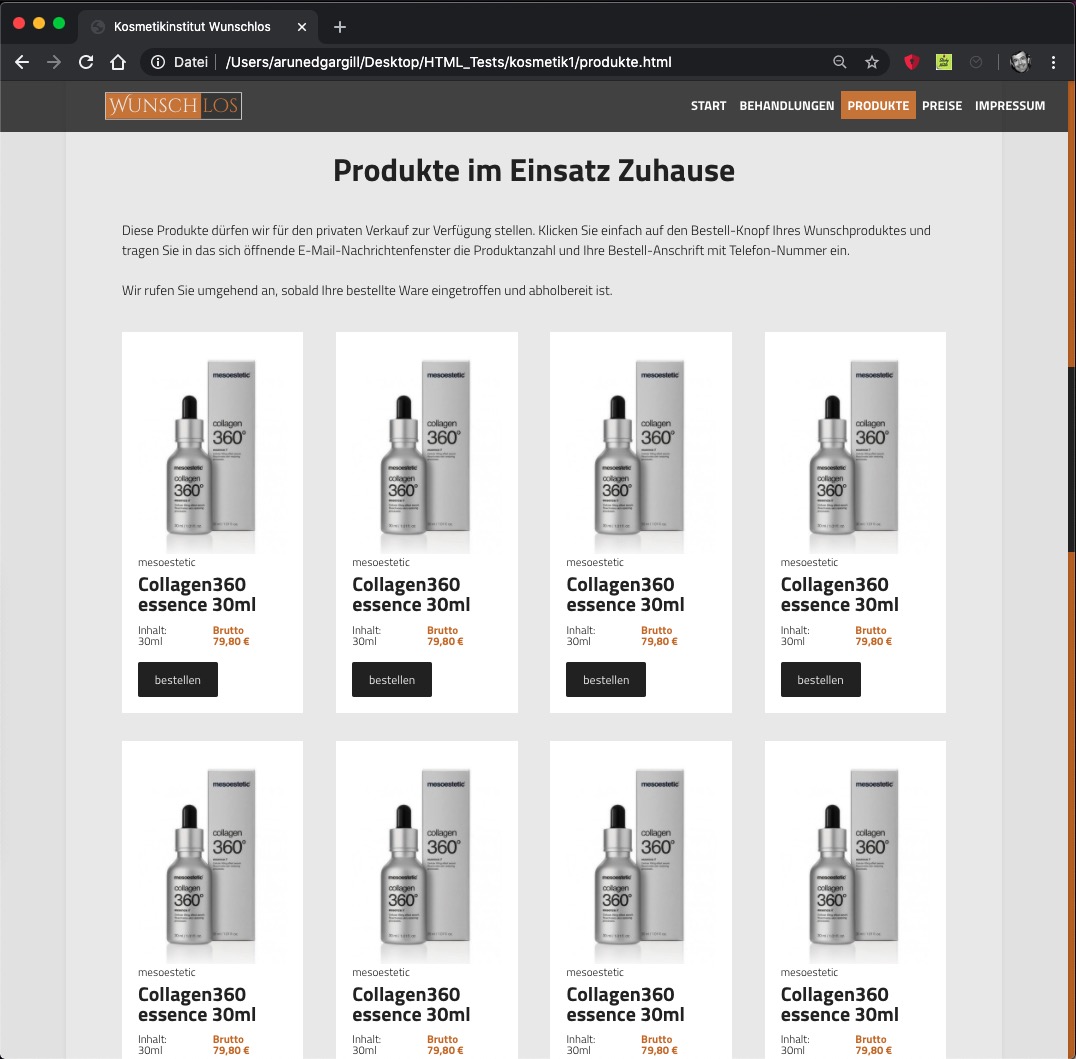Click the Wunschlos logo
Screen dimensions: 1076x1059
(173, 106)
